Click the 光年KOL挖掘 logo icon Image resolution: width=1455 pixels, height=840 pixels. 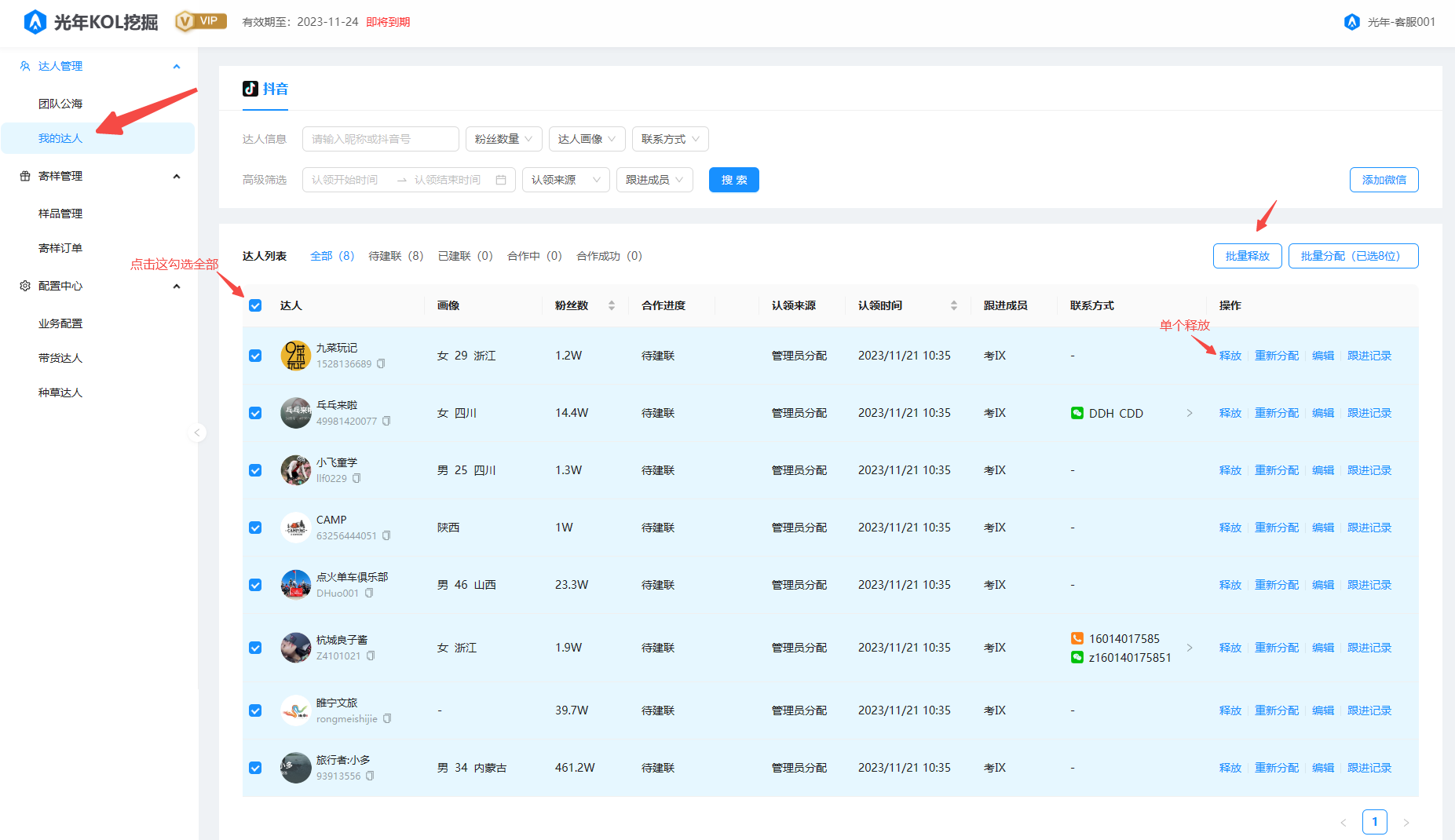pyautogui.click(x=35, y=22)
